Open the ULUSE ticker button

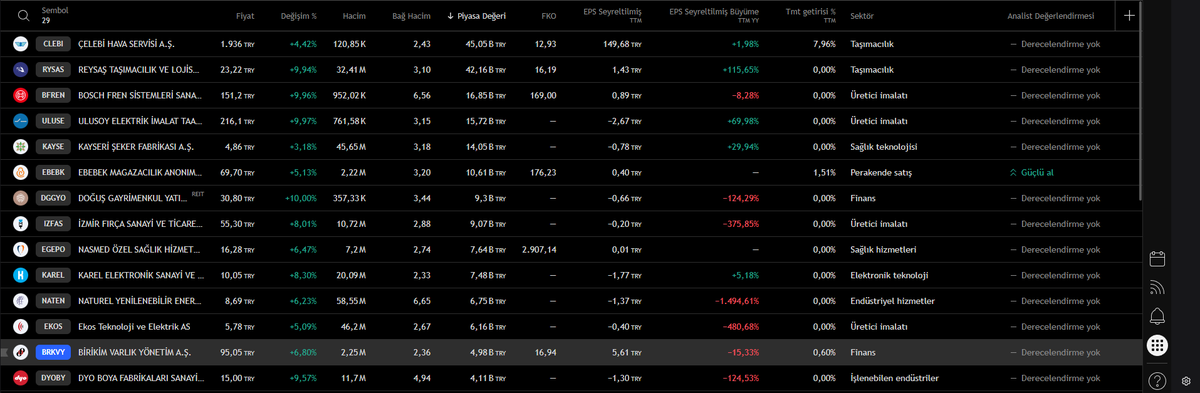pyautogui.click(x=52, y=121)
